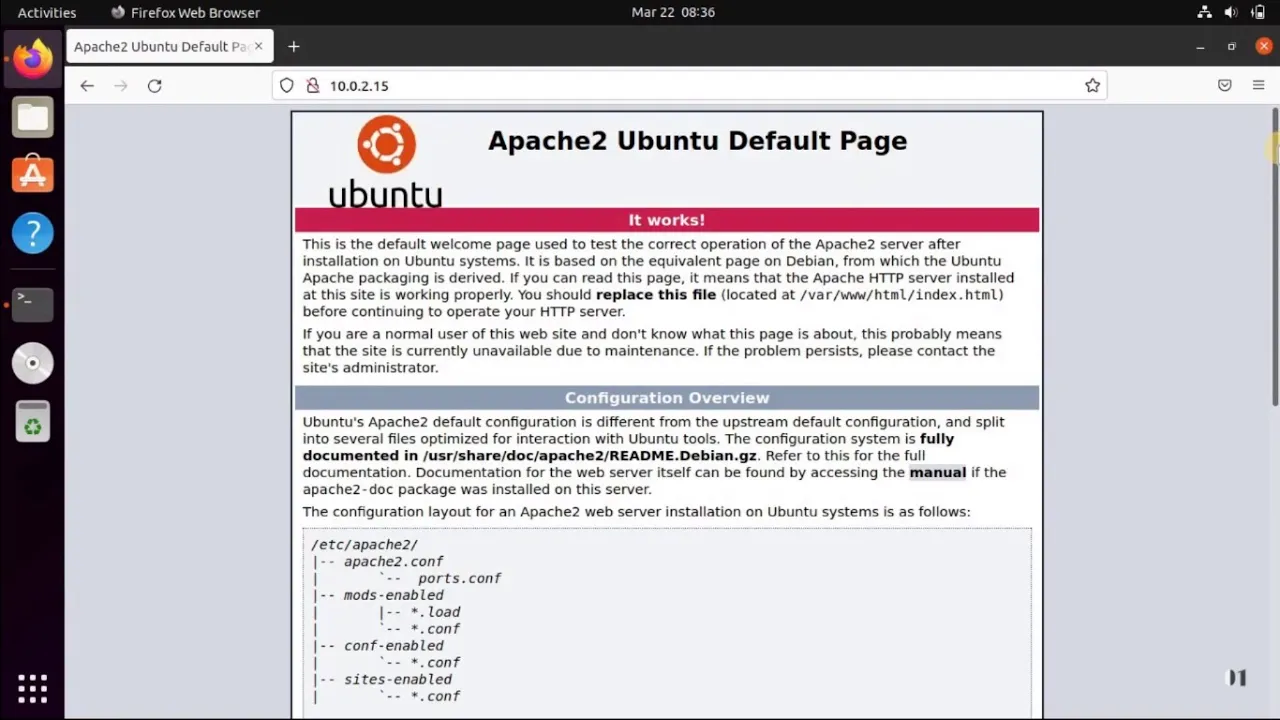Close the Apache2 Ubuntu Default Page tab
The image size is (1280, 720).
pos(259,46)
